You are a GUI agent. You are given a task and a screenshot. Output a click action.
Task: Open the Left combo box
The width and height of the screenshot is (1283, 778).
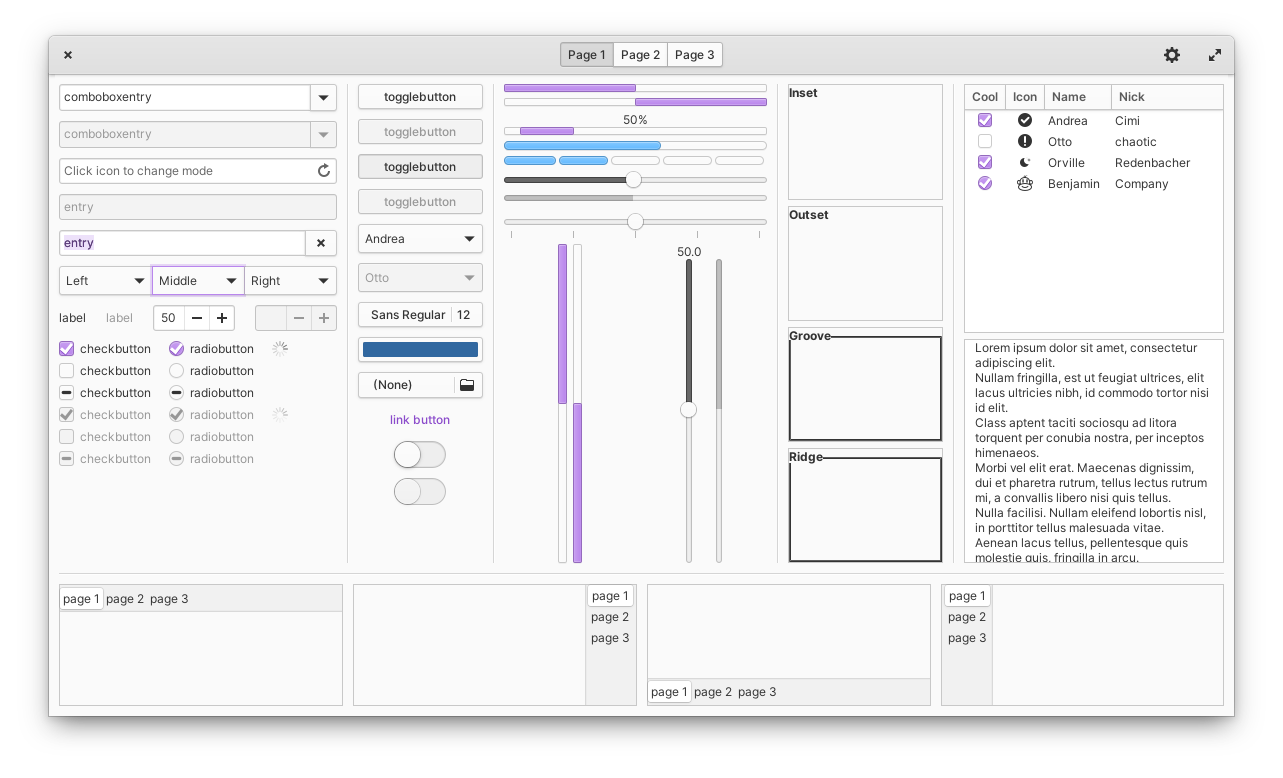point(106,281)
